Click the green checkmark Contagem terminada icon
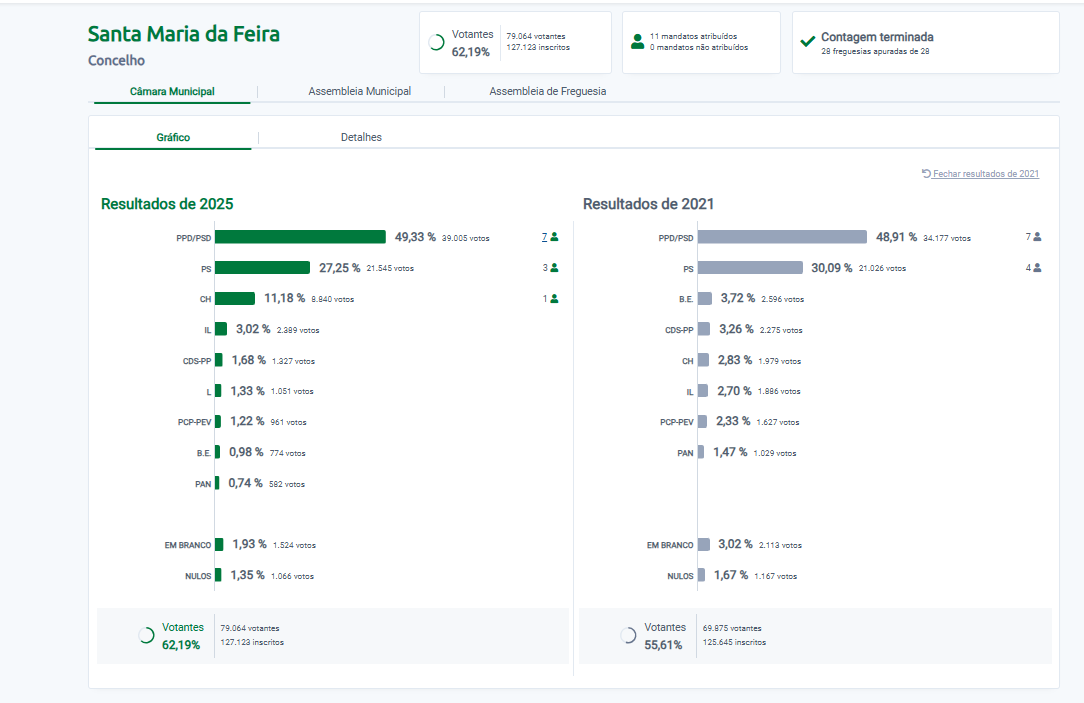The image size is (1084, 703). click(807, 42)
